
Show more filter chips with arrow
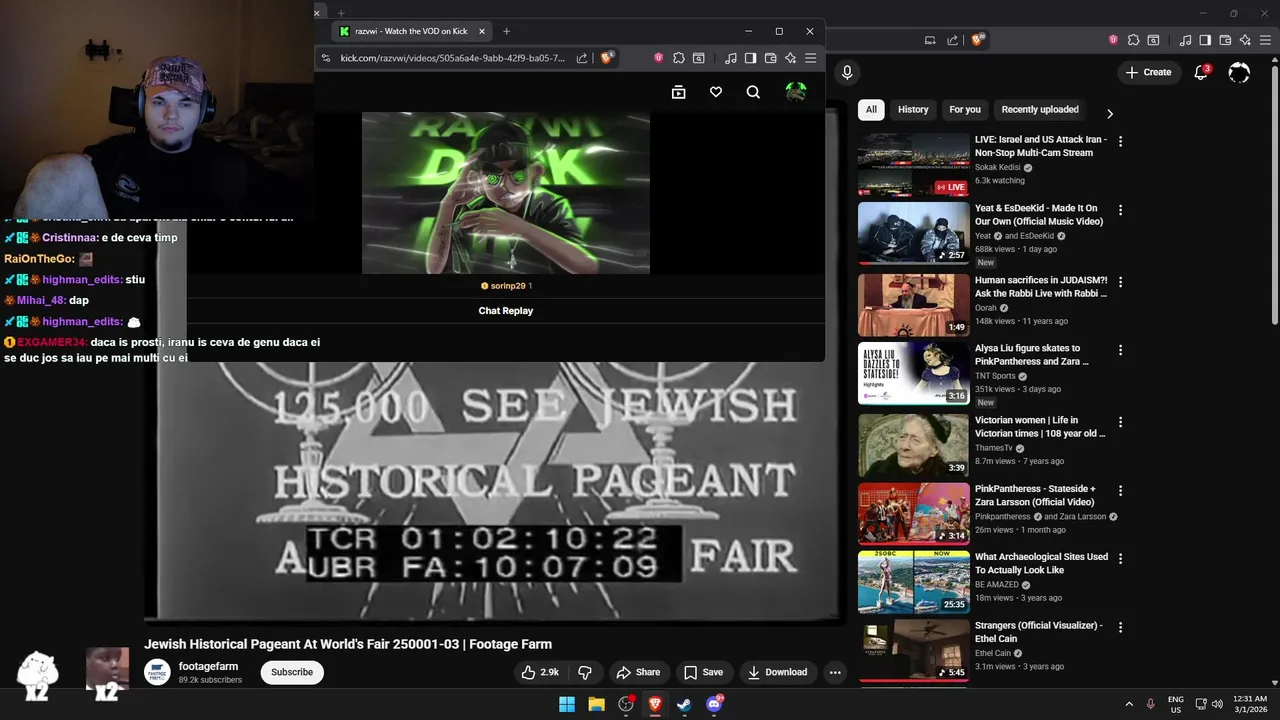point(1109,113)
